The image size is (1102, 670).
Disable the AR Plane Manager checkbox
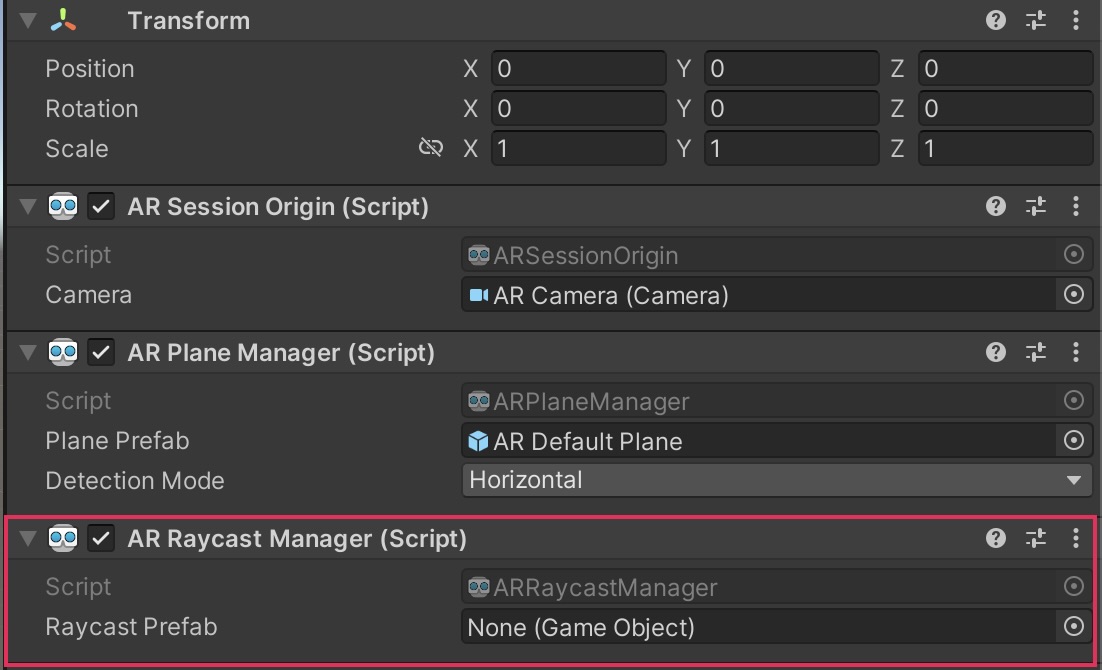[x=101, y=353]
